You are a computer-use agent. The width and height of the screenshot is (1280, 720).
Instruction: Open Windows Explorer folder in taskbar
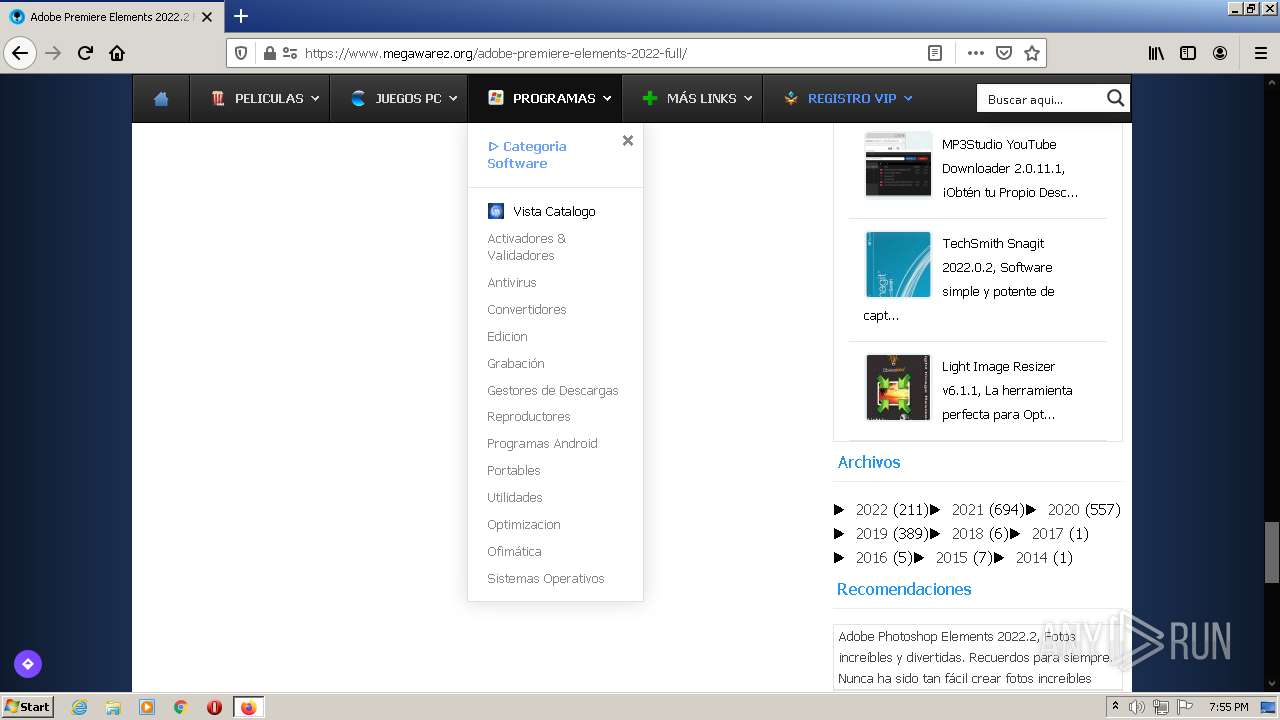(x=113, y=707)
